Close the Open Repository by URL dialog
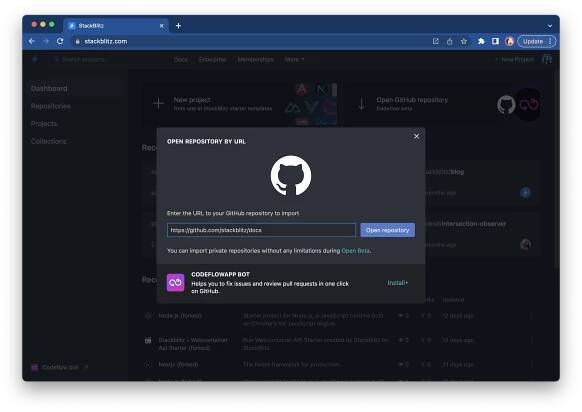The width and height of the screenshot is (582, 412). 416,136
